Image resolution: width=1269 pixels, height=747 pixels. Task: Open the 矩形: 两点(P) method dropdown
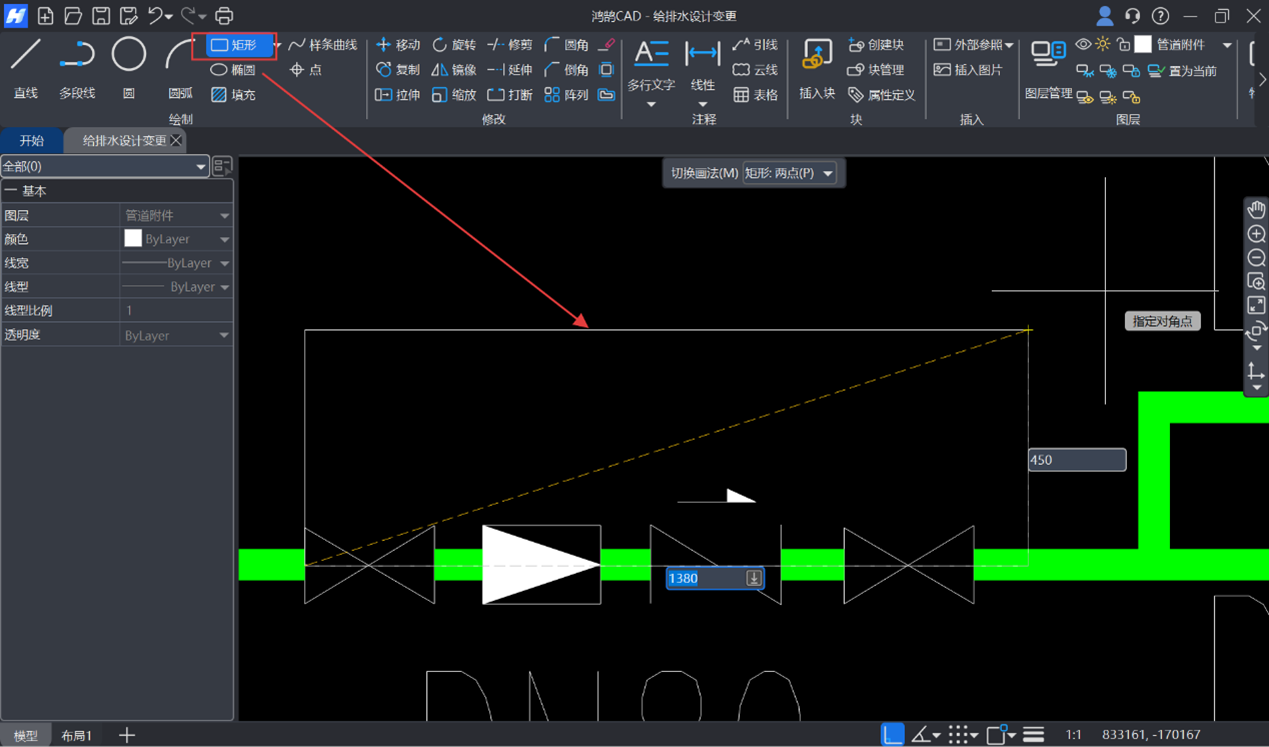789,173
